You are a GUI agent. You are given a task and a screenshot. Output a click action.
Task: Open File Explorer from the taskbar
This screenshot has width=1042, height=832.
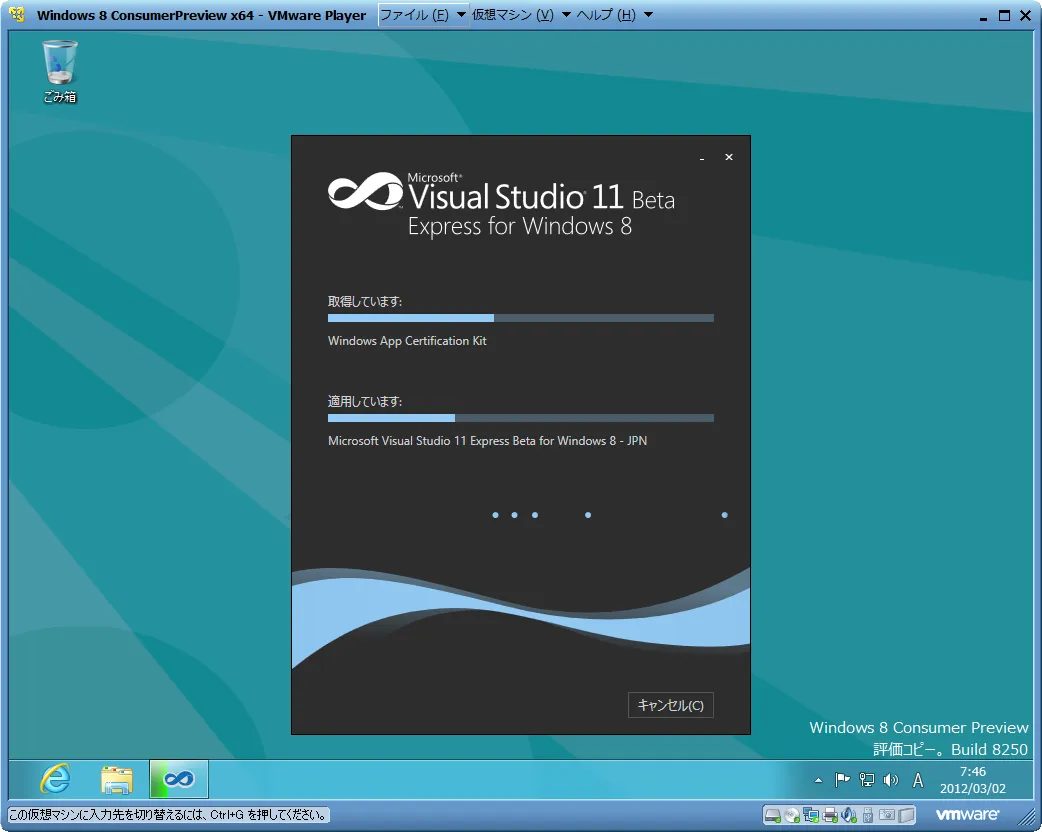[x=117, y=779]
